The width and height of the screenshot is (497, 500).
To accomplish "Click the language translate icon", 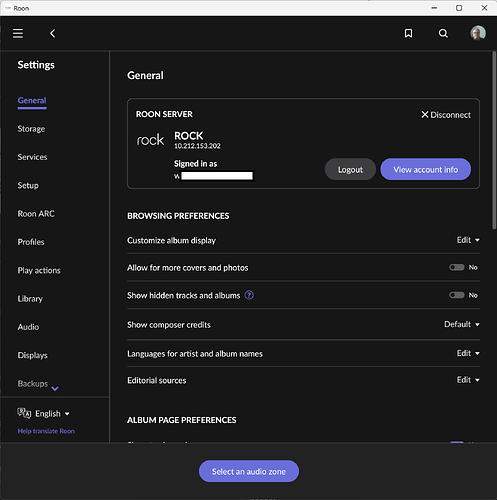I will click(x=24, y=413).
